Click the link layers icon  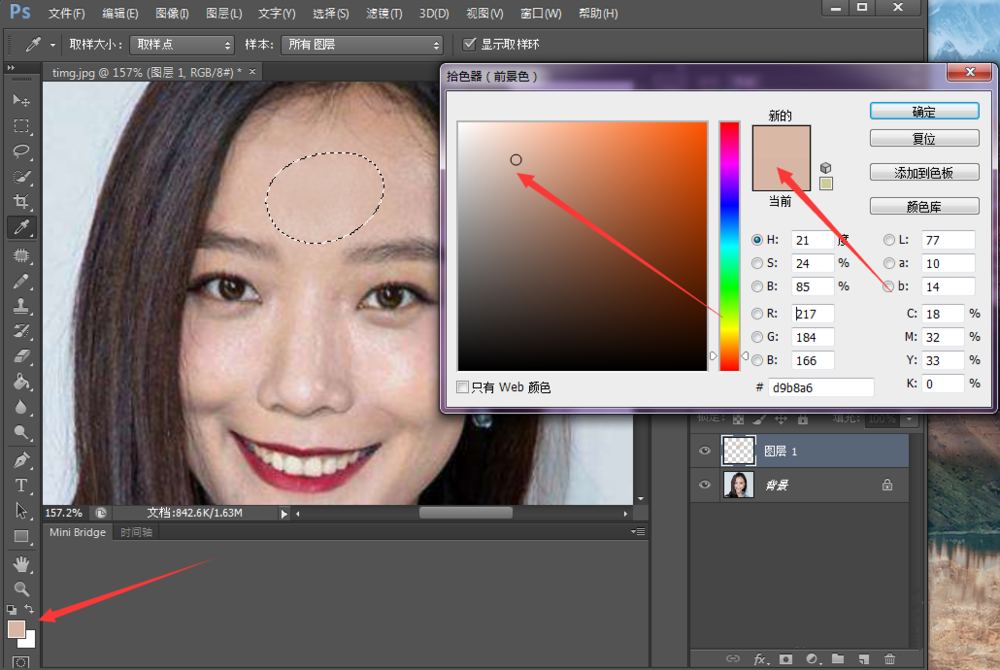(733, 659)
